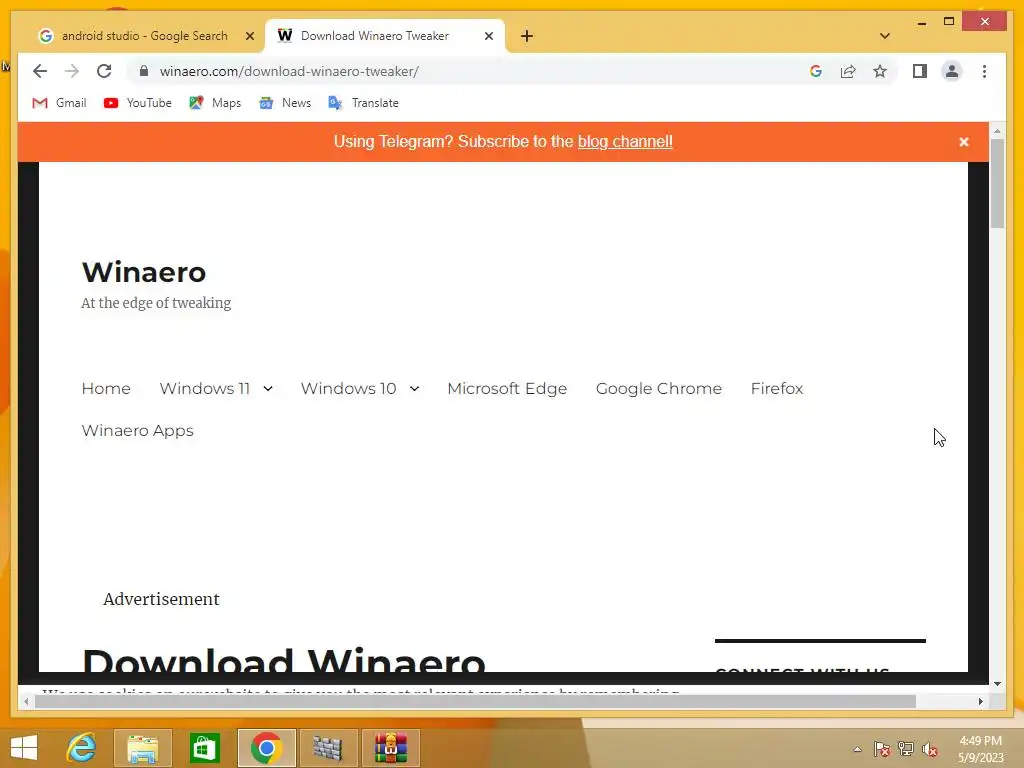Follow the blog channel link
Viewport: 1024px width, 768px height.
[625, 142]
